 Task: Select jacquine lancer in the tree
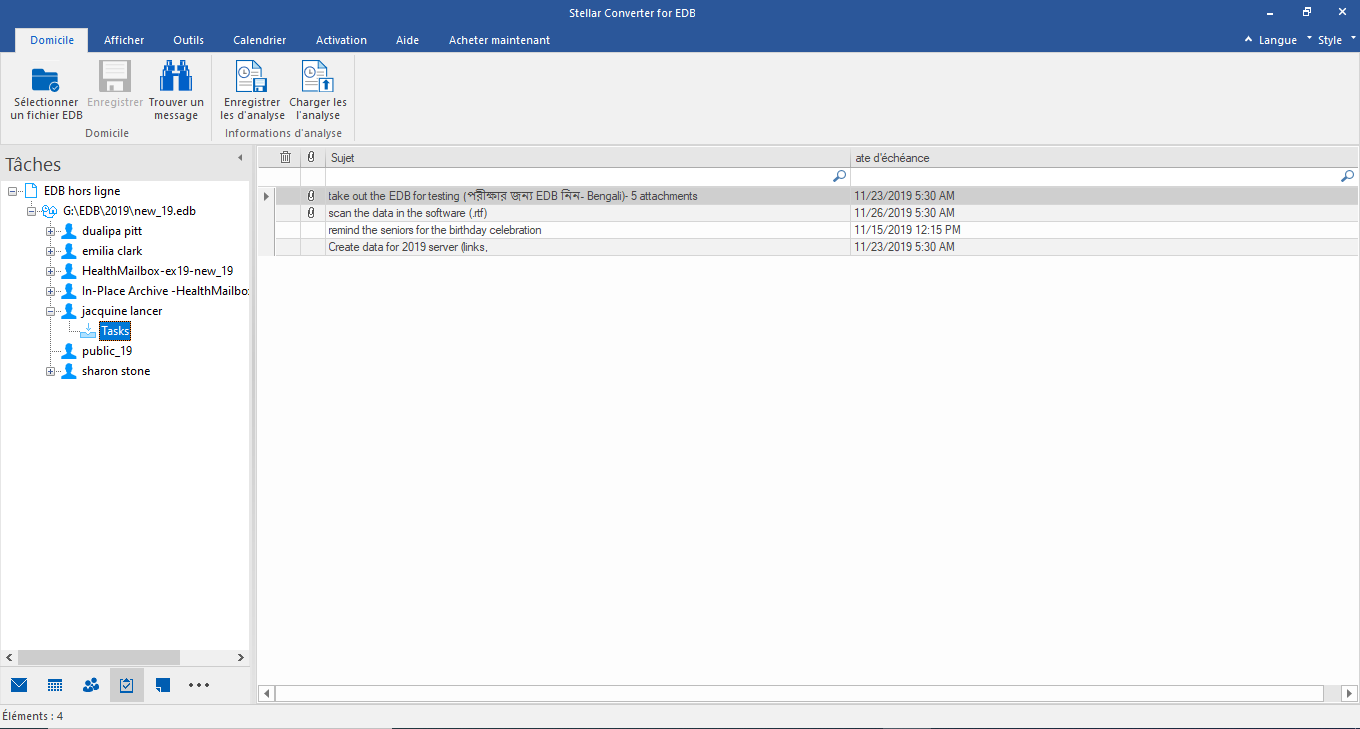(x=122, y=311)
